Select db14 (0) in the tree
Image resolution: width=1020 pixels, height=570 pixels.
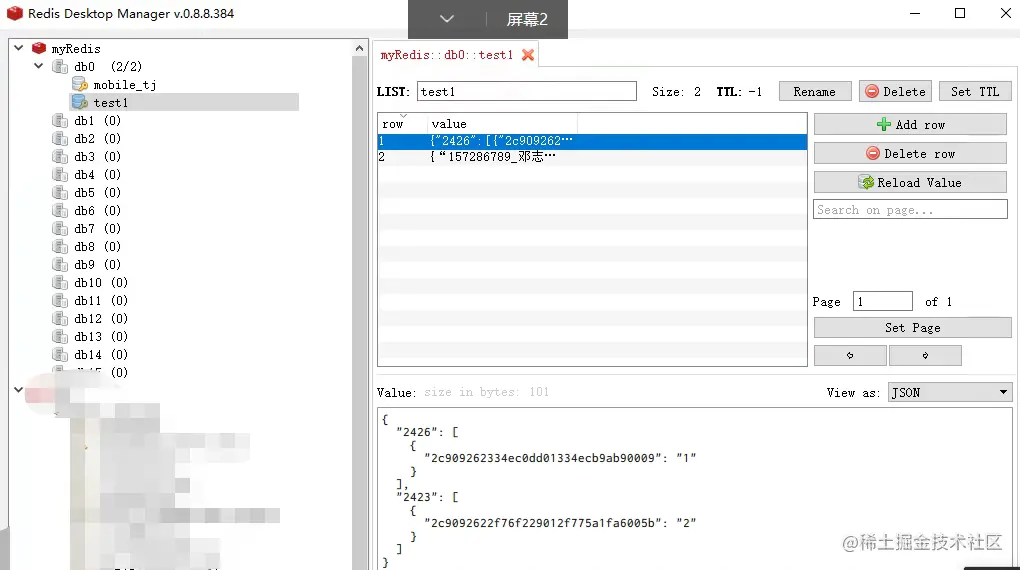[101, 355]
